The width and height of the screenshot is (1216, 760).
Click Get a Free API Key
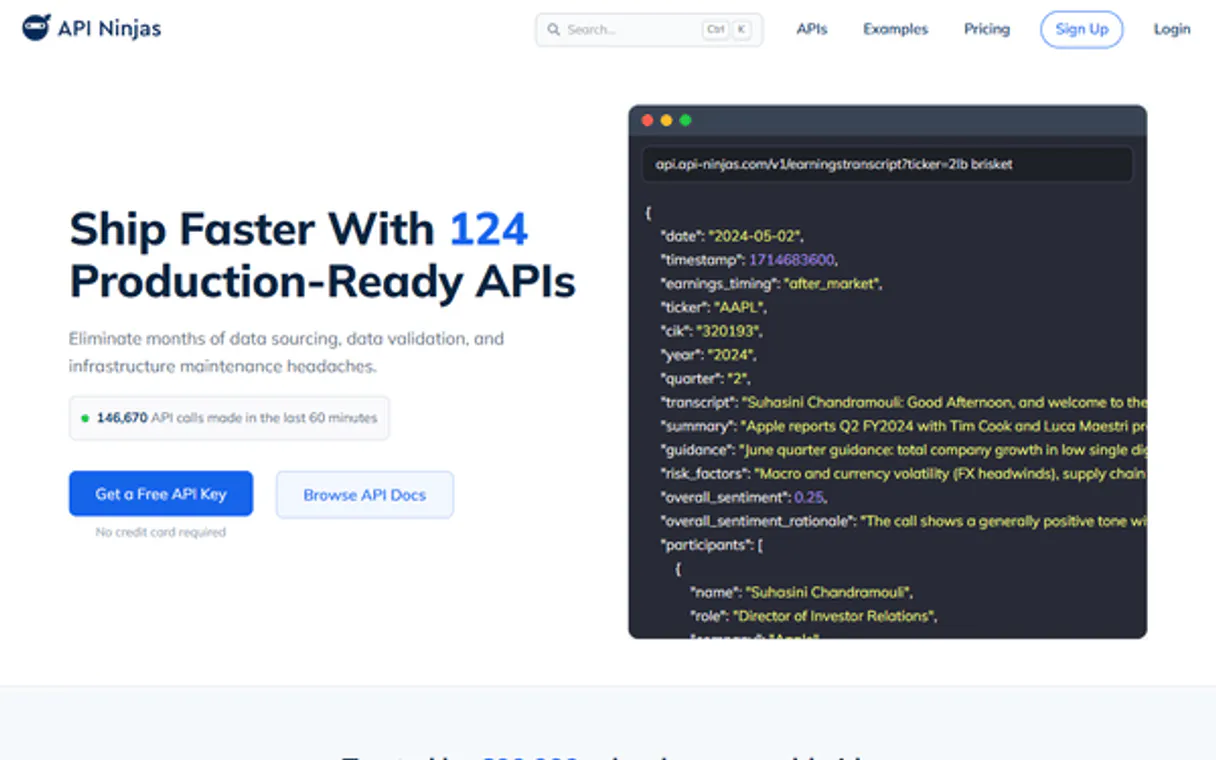(x=160, y=493)
